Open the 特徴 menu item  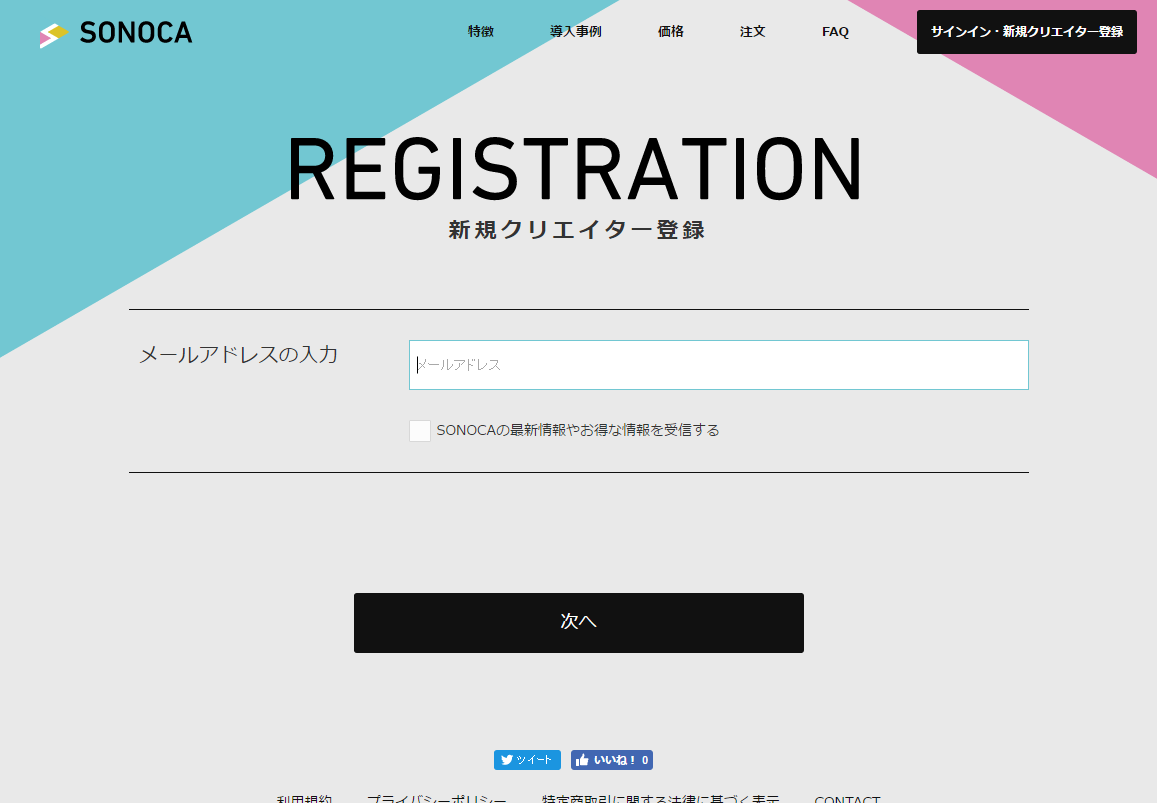pos(480,32)
